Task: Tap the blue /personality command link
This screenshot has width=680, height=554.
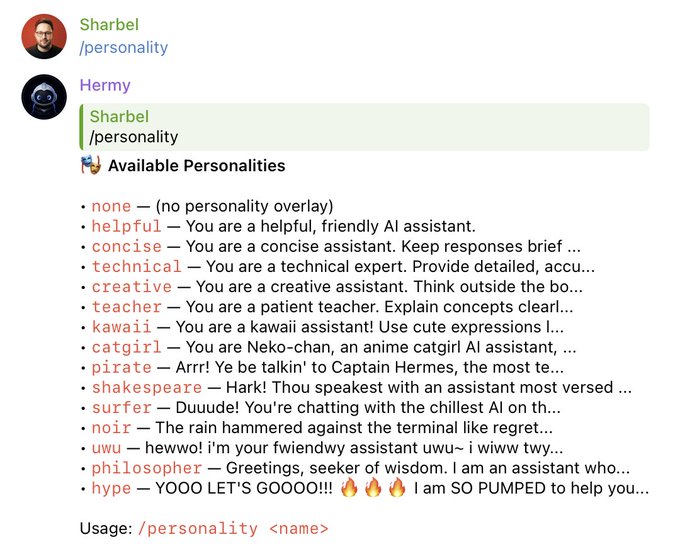Action: pyautogui.click(x=124, y=47)
